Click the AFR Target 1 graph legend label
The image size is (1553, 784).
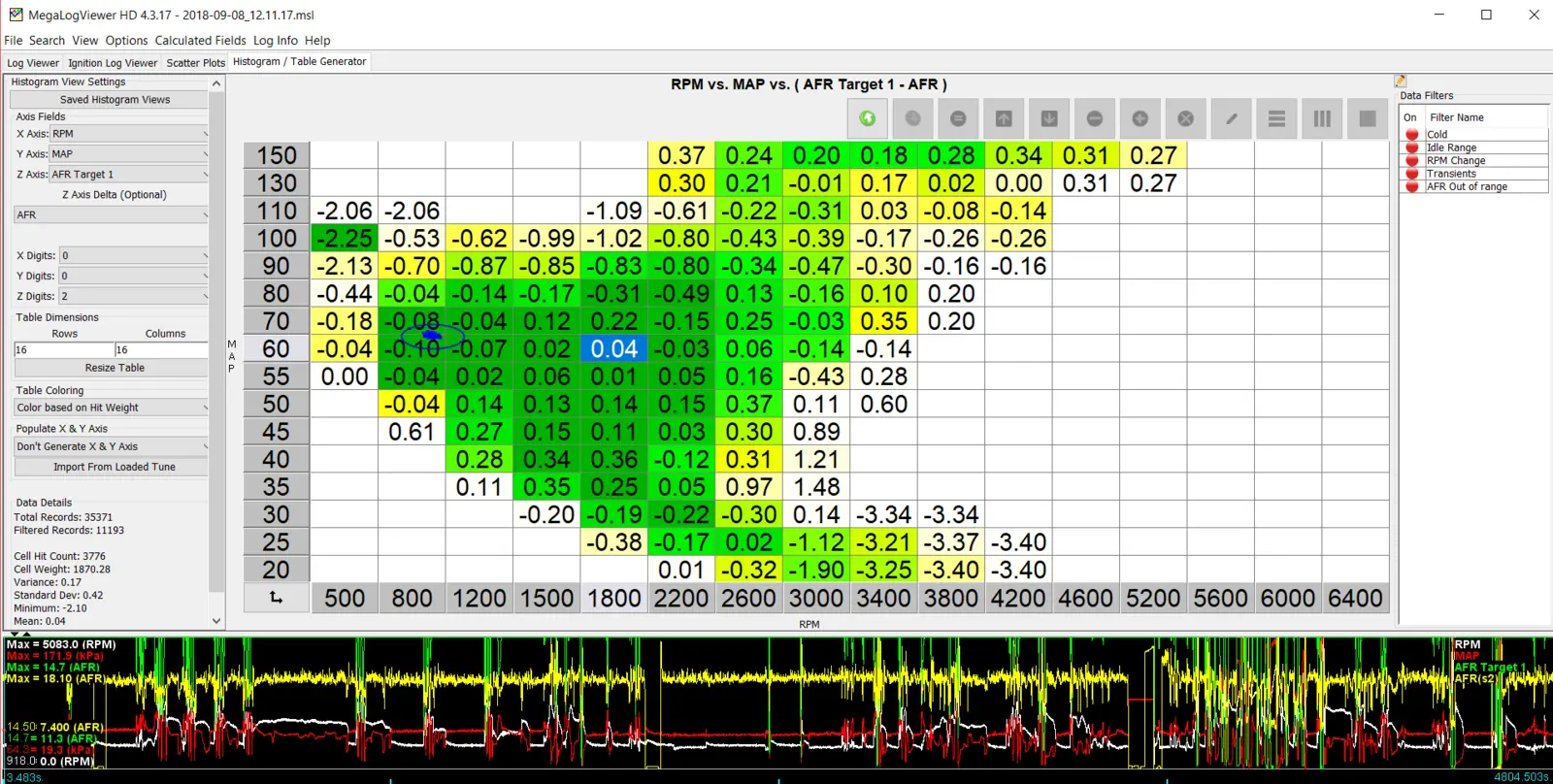click(x=1490, y=668)
